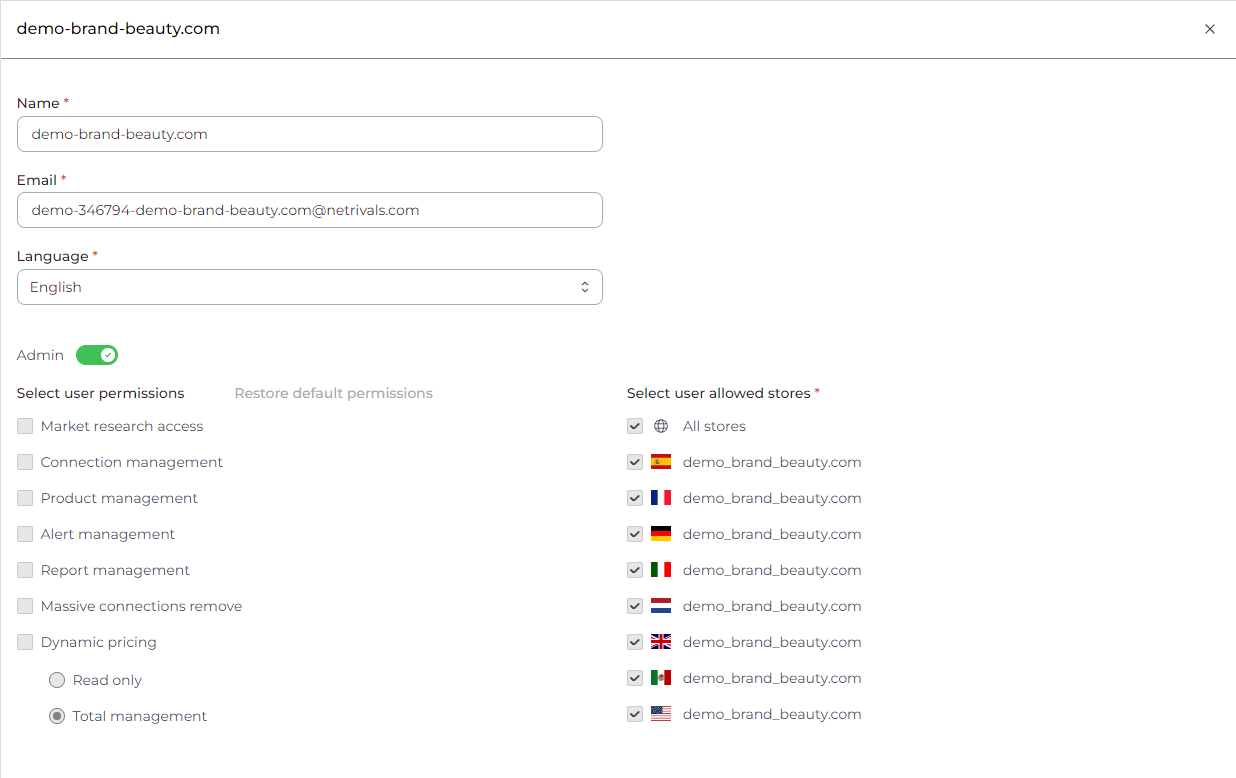Viewport: 1236px width, 778px height.
Task: Focus the Email input field
Action: (x=309, y=210)
